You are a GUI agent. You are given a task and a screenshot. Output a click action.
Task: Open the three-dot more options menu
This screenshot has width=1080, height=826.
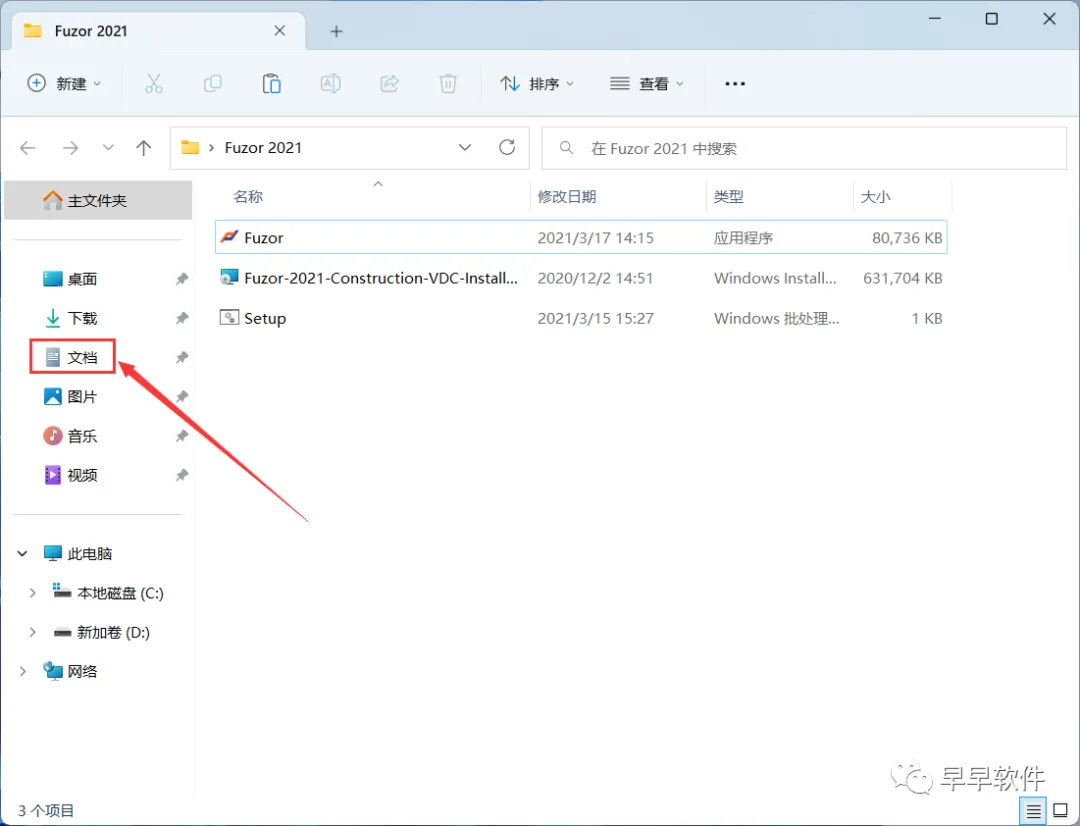[x=735, y=83]
